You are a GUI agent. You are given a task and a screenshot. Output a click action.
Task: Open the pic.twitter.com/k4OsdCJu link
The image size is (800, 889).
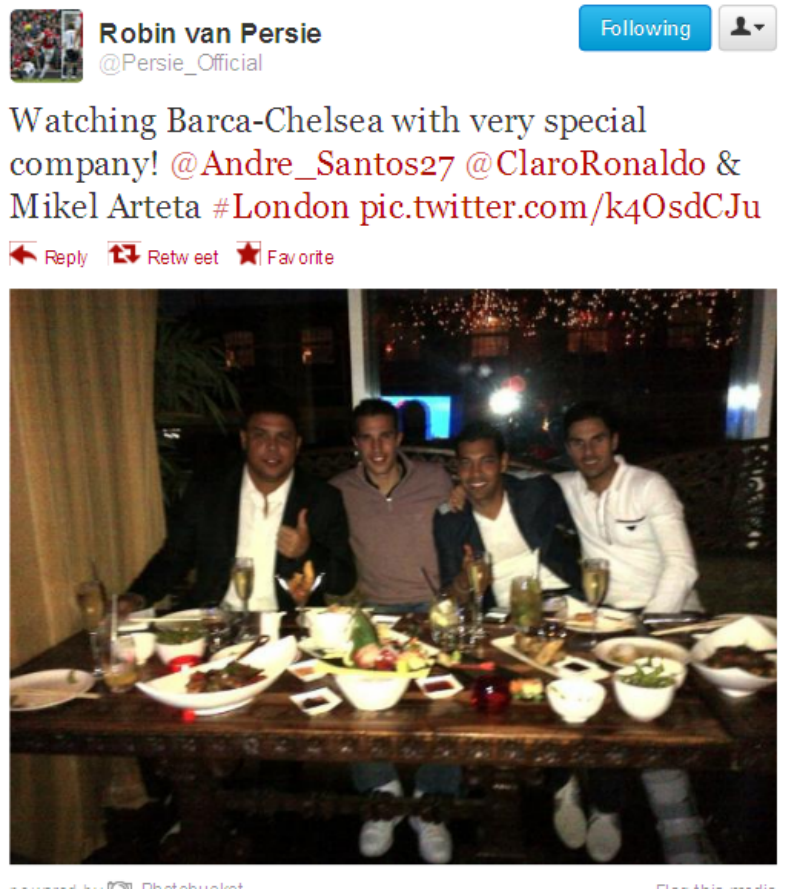560,208
